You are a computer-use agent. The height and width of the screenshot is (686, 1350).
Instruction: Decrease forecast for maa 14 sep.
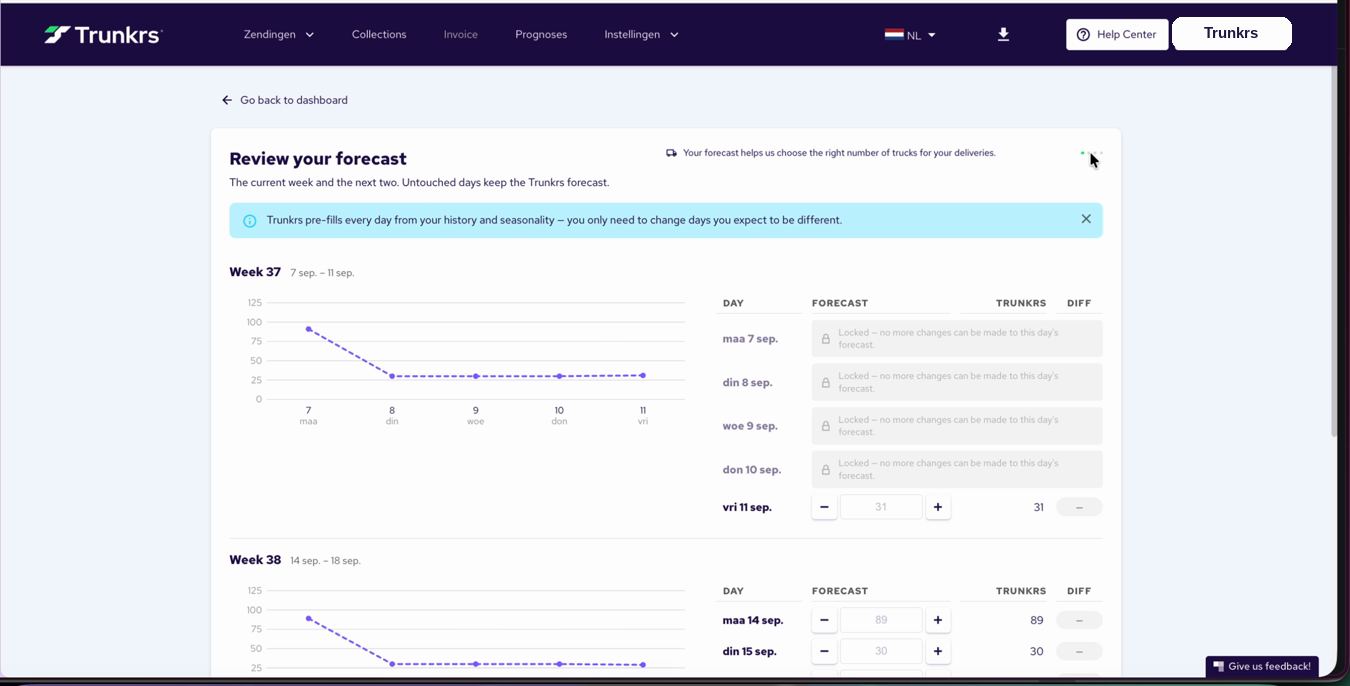point(824,620)
